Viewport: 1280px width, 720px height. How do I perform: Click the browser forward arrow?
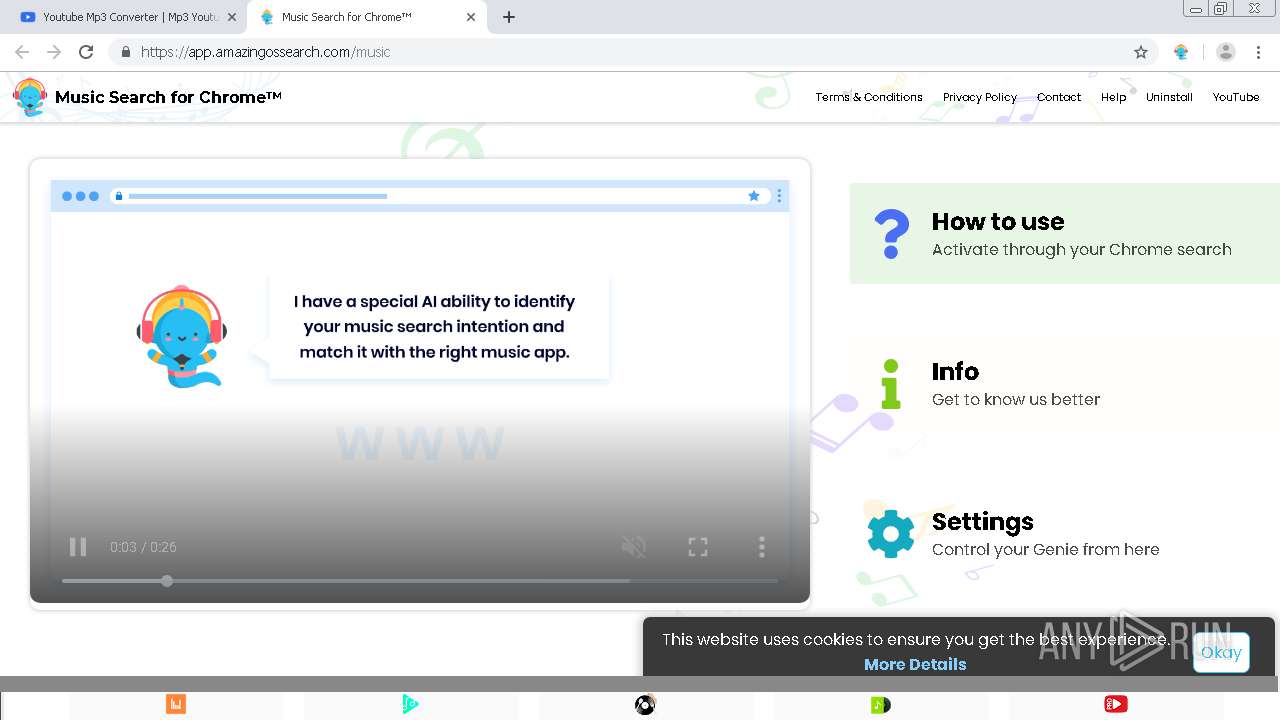coord(54,52)
